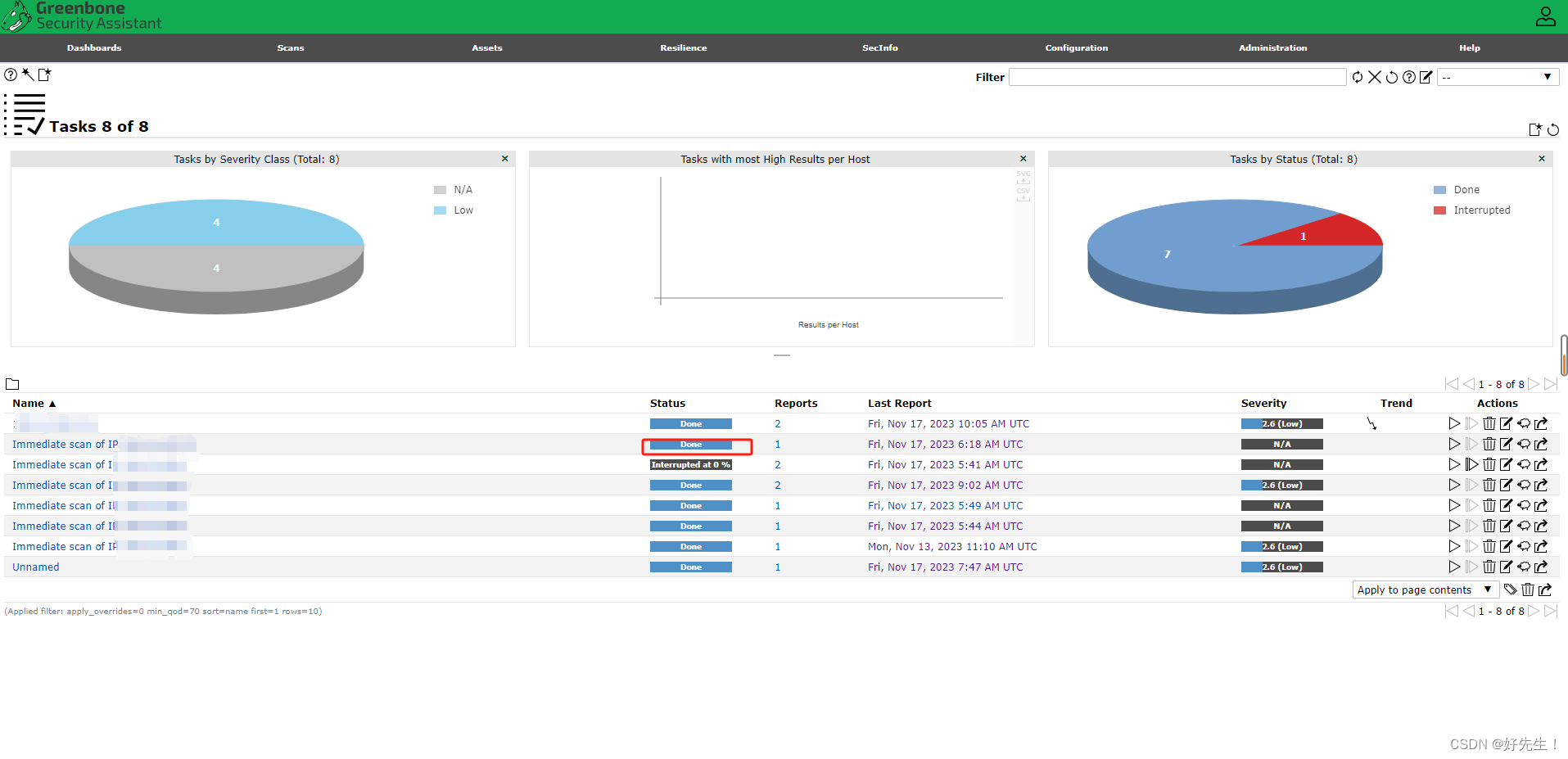Open the Configuration menu
1568x759 pixels.
tap(1077, 47)
